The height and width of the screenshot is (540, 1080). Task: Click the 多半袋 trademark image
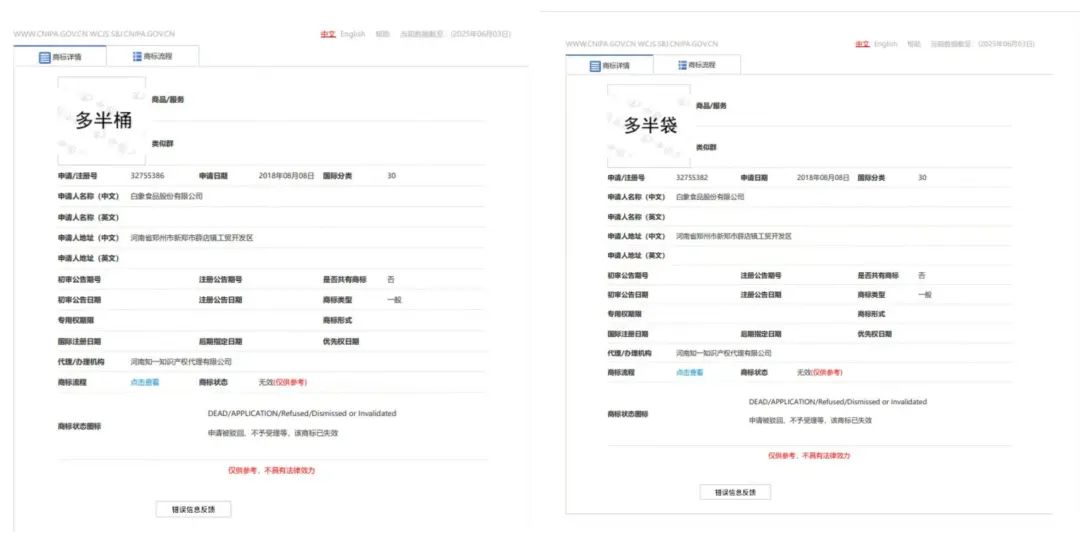(x=649, y=126)
